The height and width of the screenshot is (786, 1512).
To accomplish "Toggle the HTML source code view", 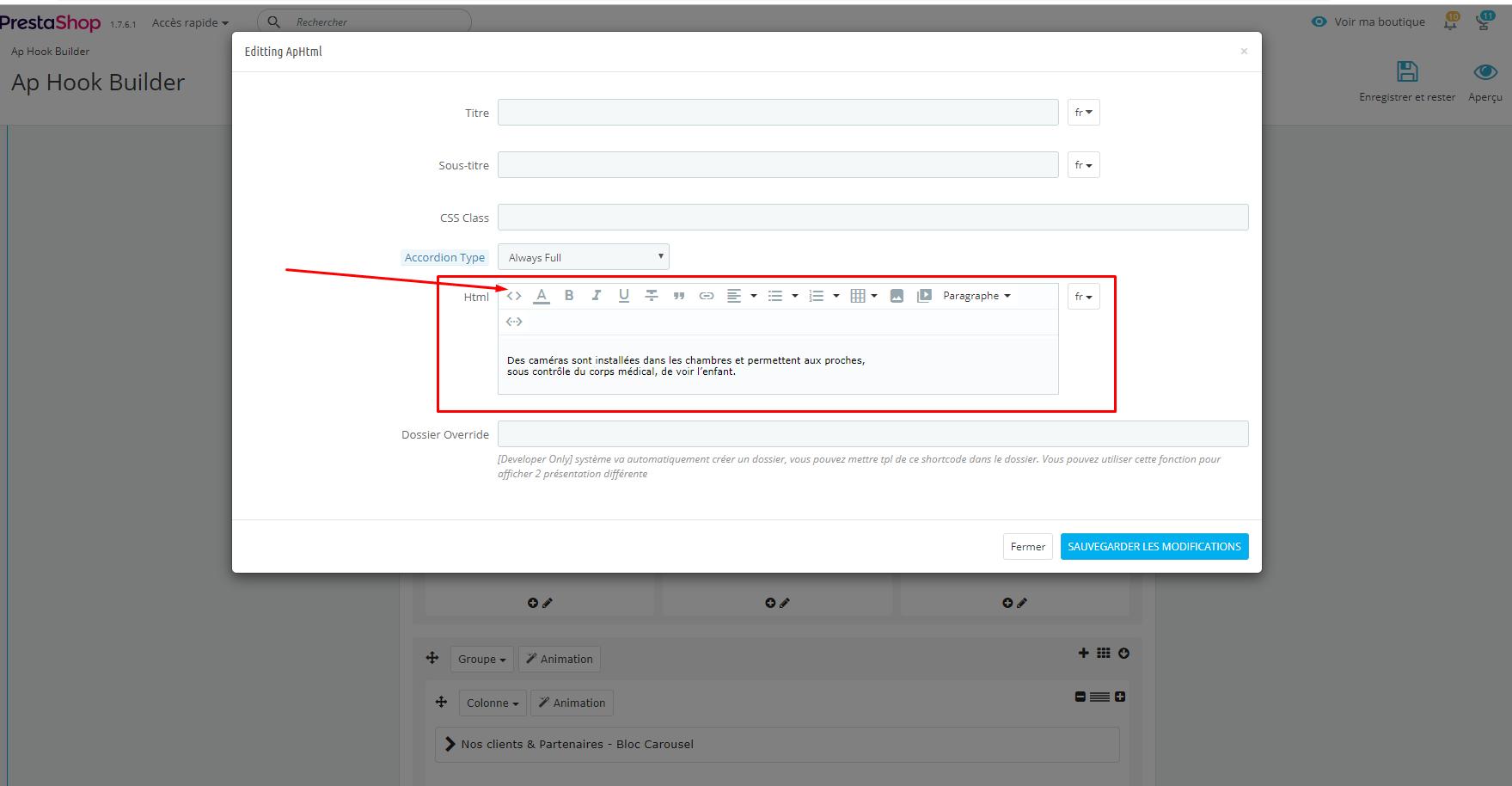I will [514, 295].
